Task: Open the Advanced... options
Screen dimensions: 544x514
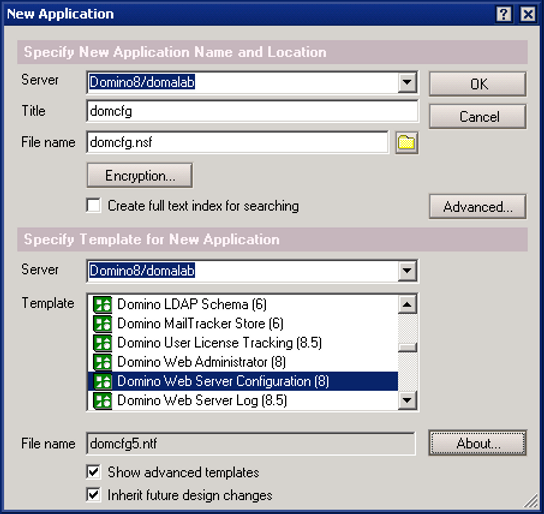Action: (478, 207)
